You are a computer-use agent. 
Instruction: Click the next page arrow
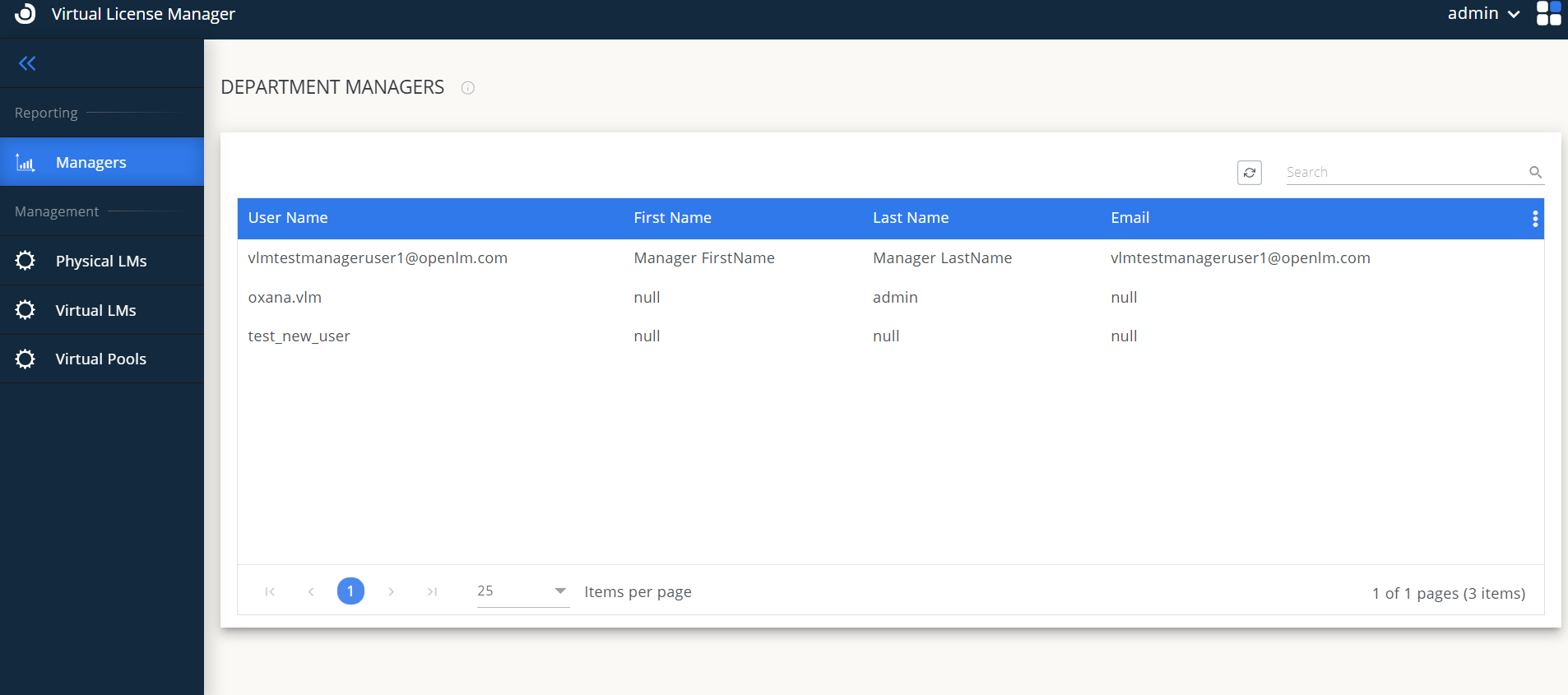coord(392,591)
